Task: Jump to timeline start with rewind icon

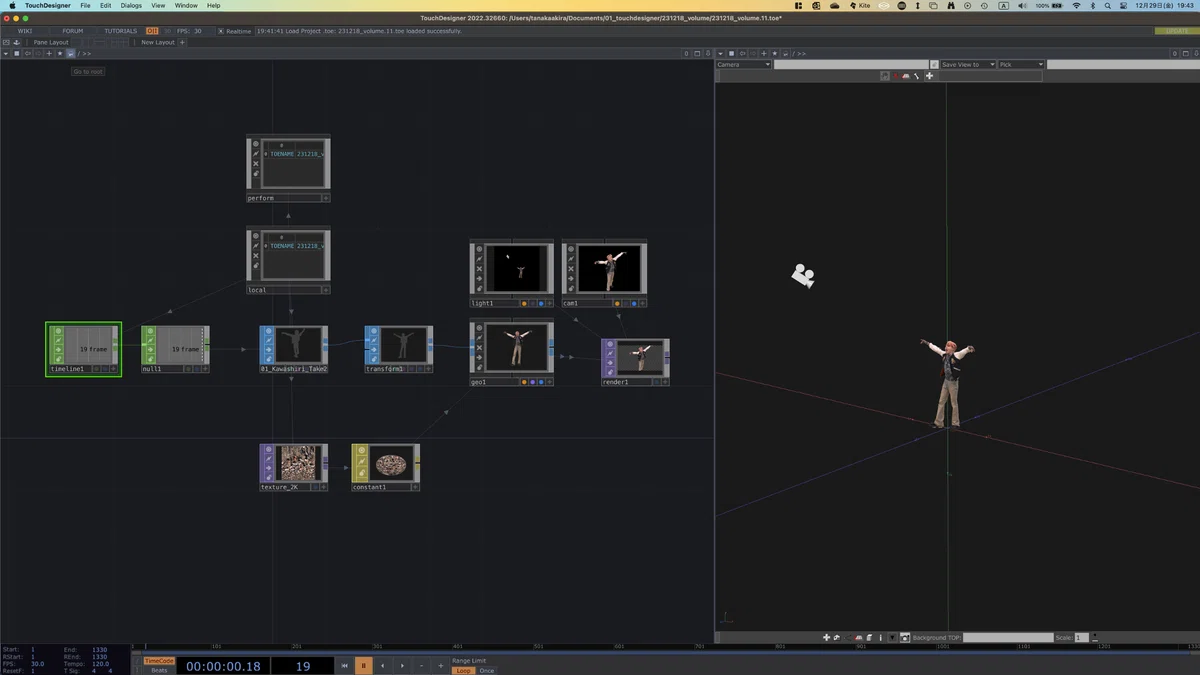Action: (x=345, y=666)
